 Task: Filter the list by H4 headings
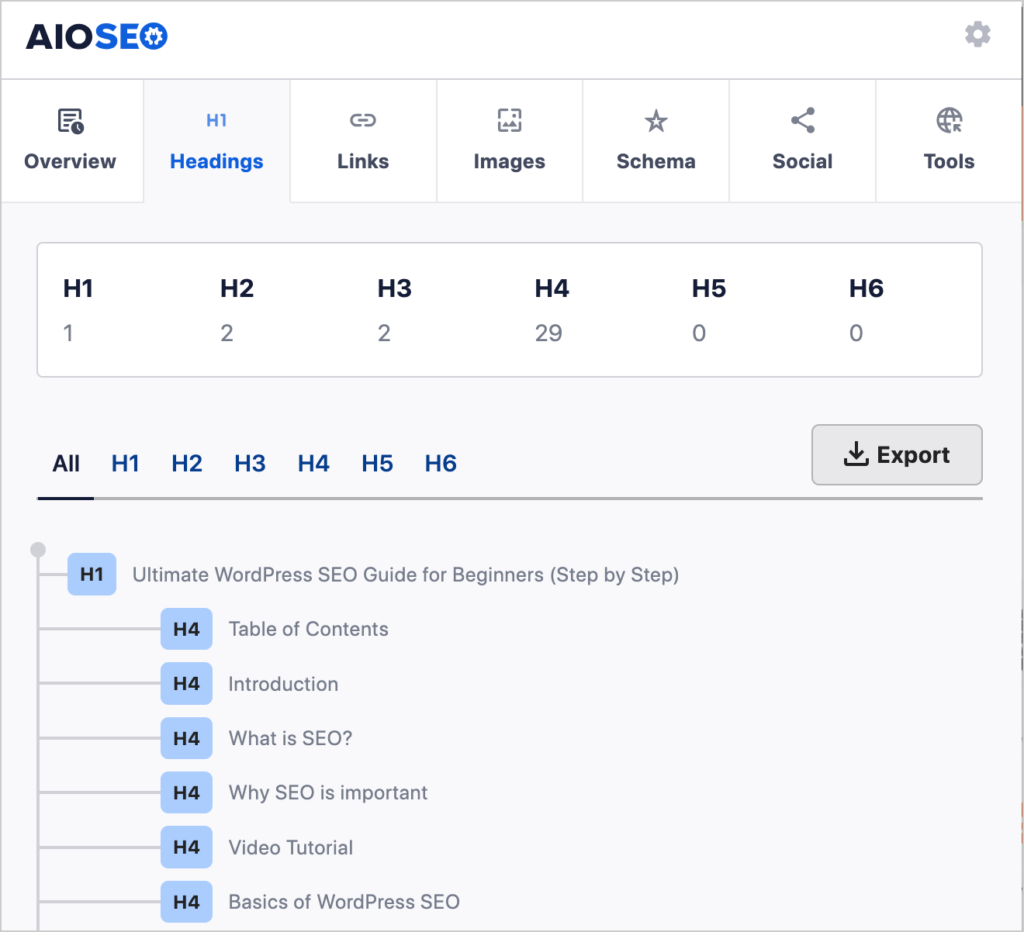(313, 464)
